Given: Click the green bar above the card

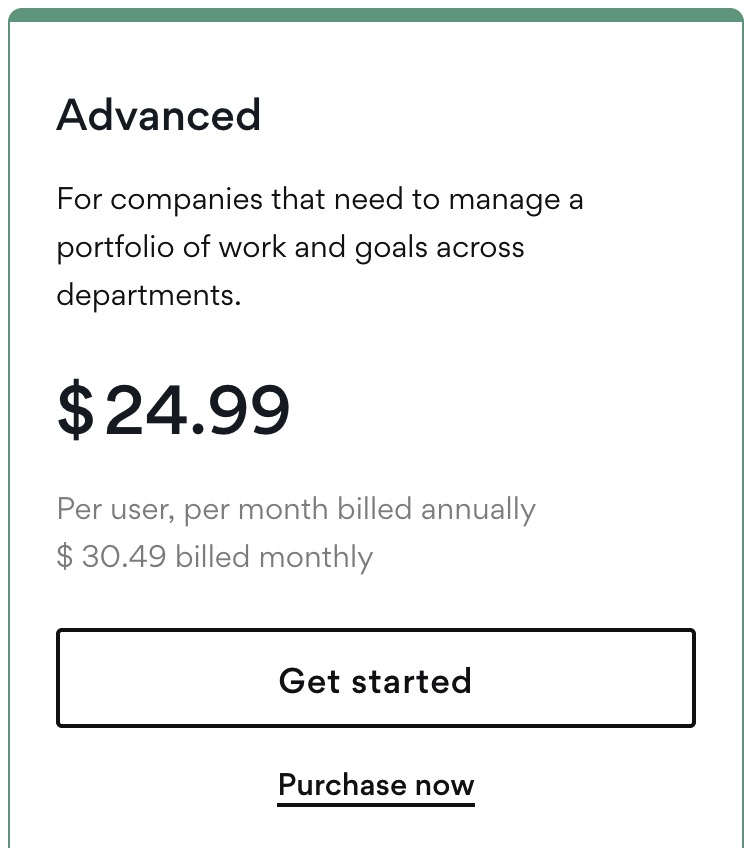Looking at the screenshot, I should point(378,10).
